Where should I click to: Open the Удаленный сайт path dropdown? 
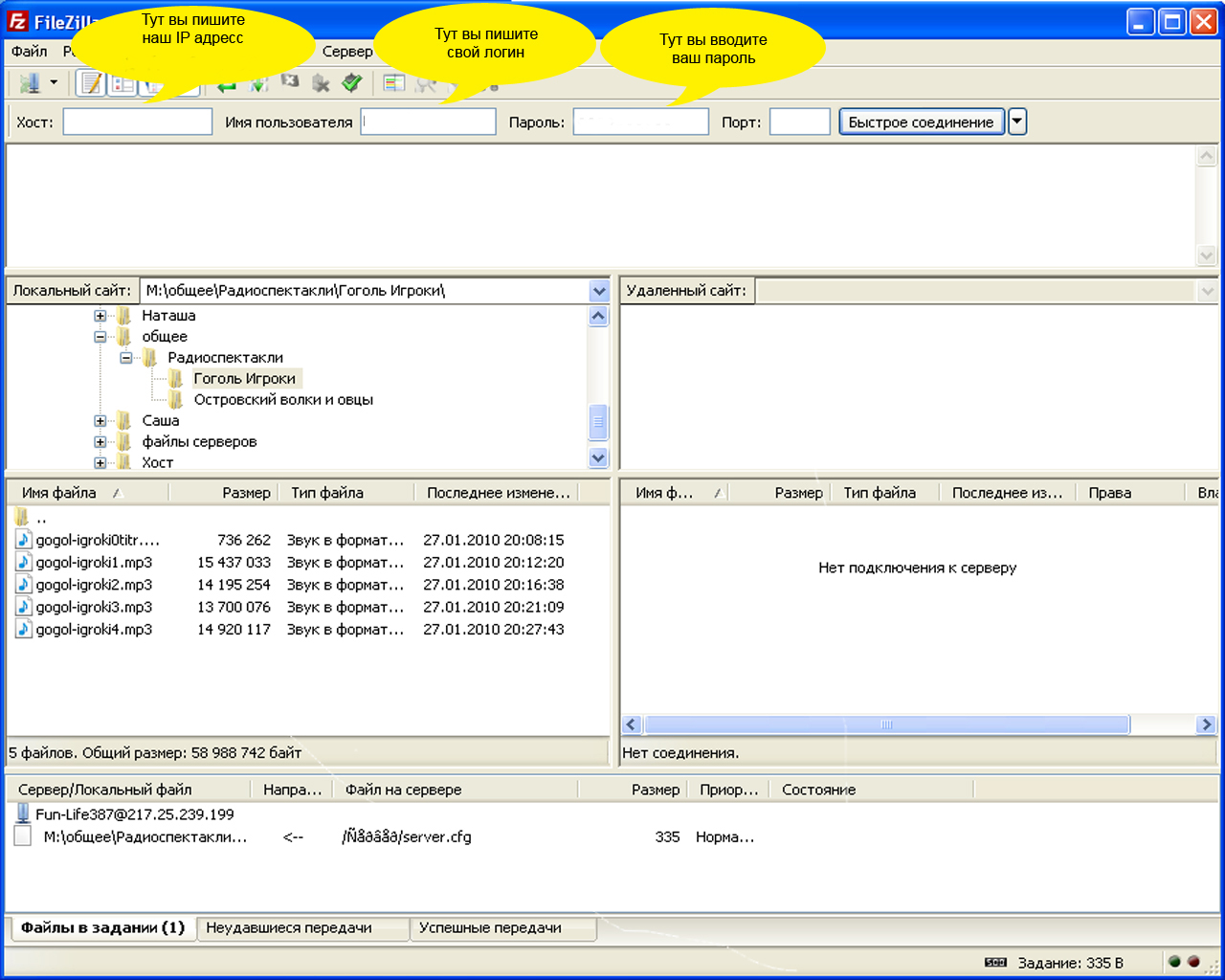coord(1207,291)
